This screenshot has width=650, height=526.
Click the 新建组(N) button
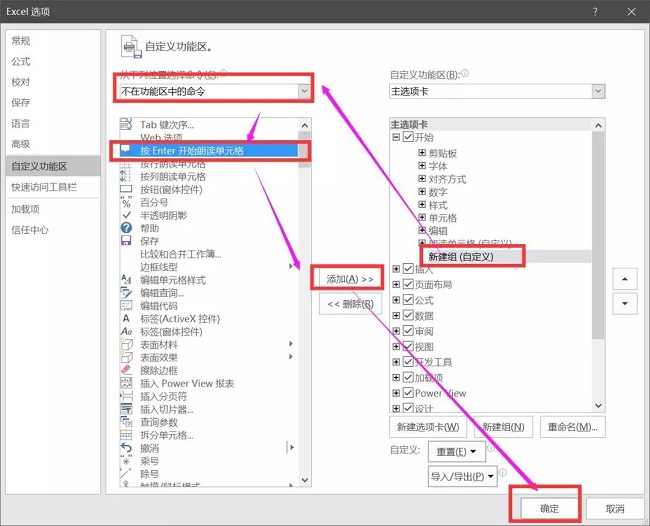503,427
